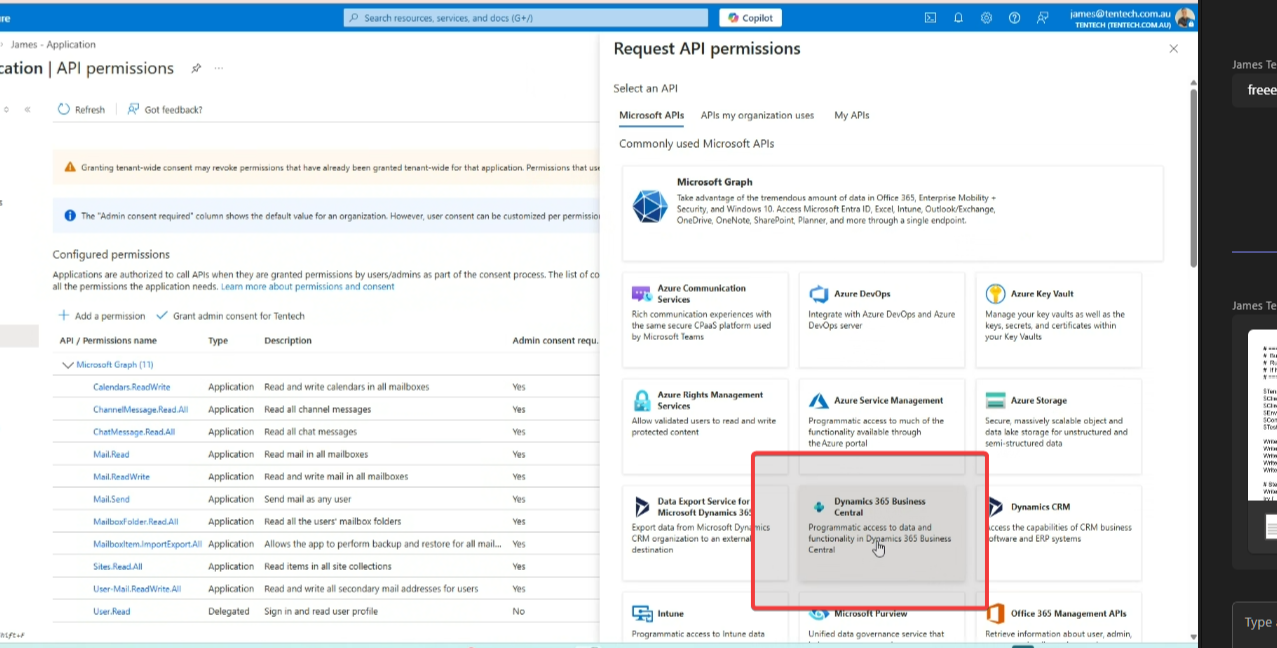Select the Microsoft Purview icon
The height and width of the screenshot is (648, 1277).
[819, 613]
